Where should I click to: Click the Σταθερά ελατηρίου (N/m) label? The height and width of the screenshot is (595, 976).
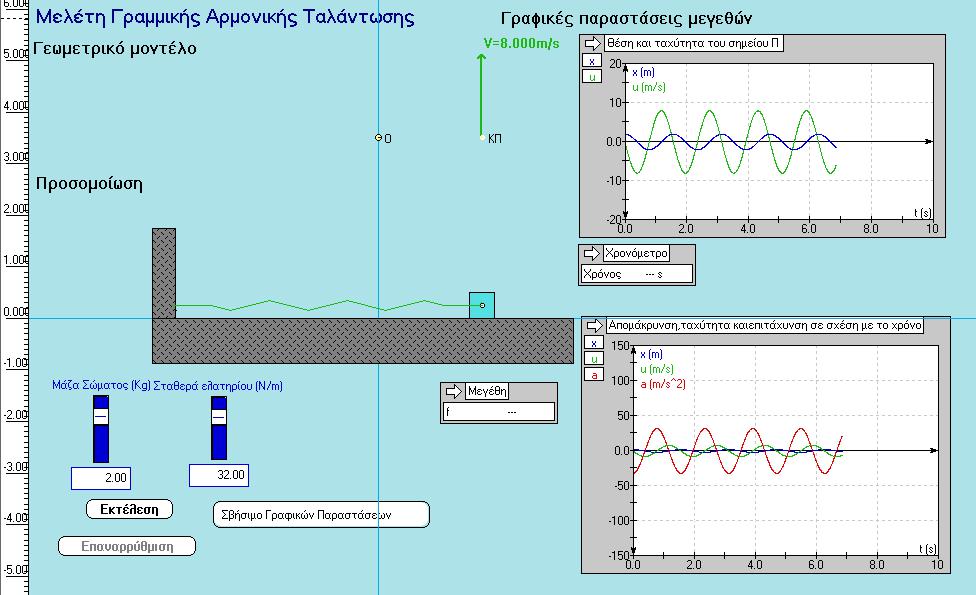(218, 386)
